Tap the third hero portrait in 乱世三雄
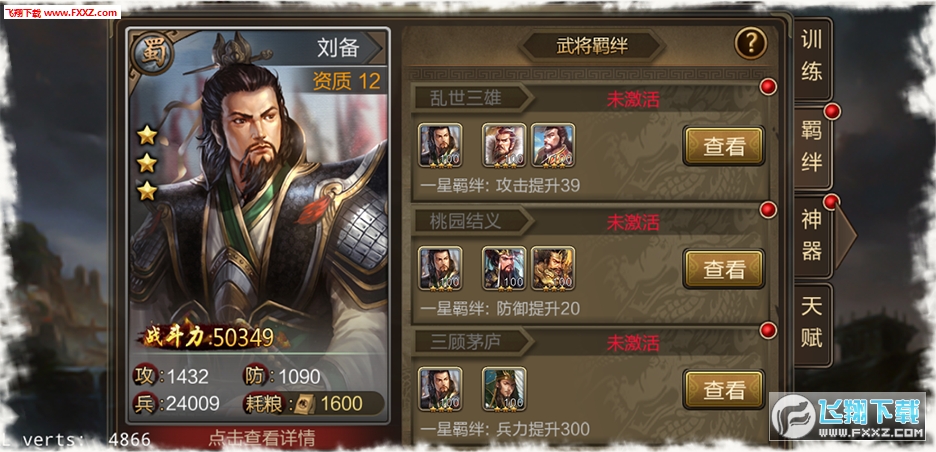The width and height of the screenshot is (936, 452). click(x=553, y=144)
